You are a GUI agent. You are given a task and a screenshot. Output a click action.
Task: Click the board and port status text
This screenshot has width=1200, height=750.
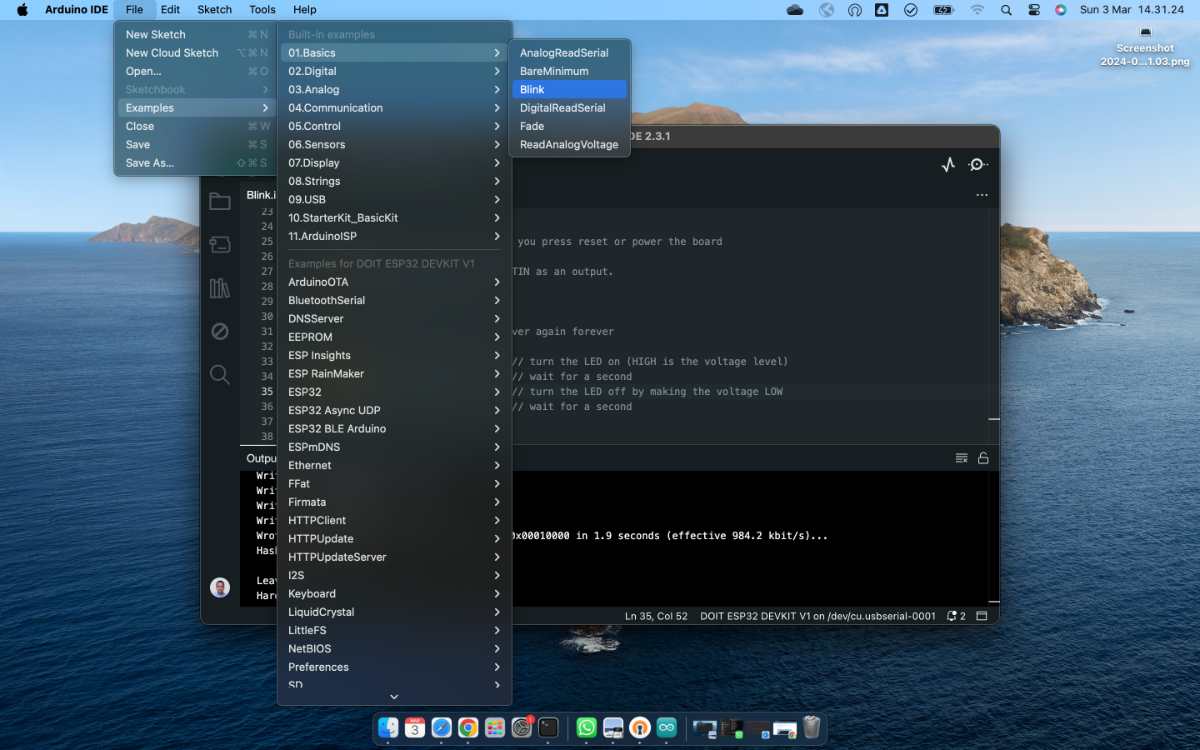point(818,616)
